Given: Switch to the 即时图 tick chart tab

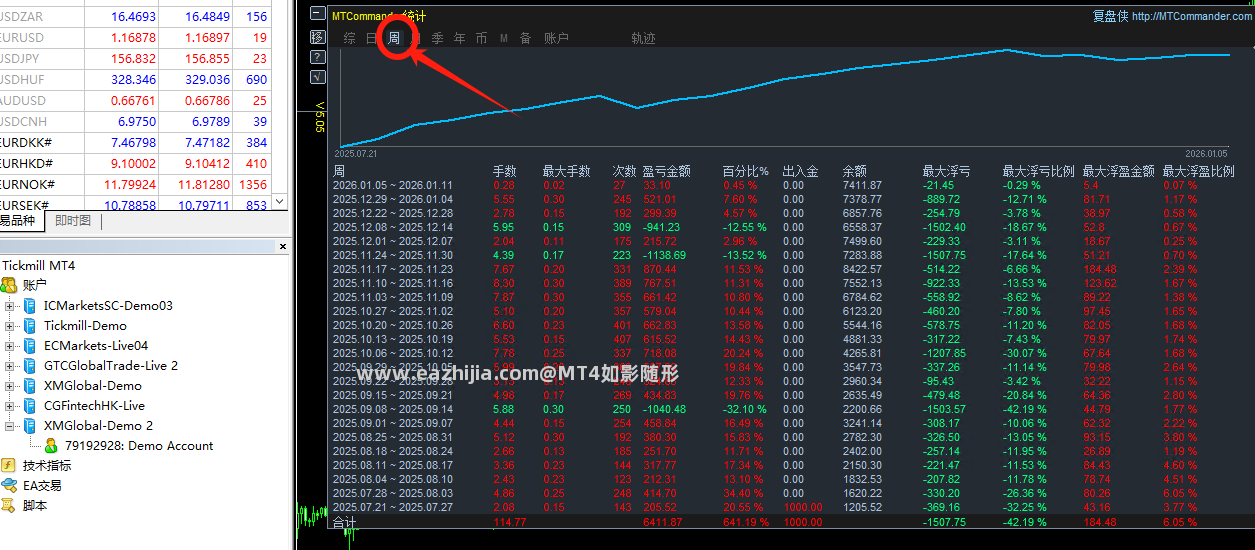Looking at the screenshot, I should pos(73,221).
